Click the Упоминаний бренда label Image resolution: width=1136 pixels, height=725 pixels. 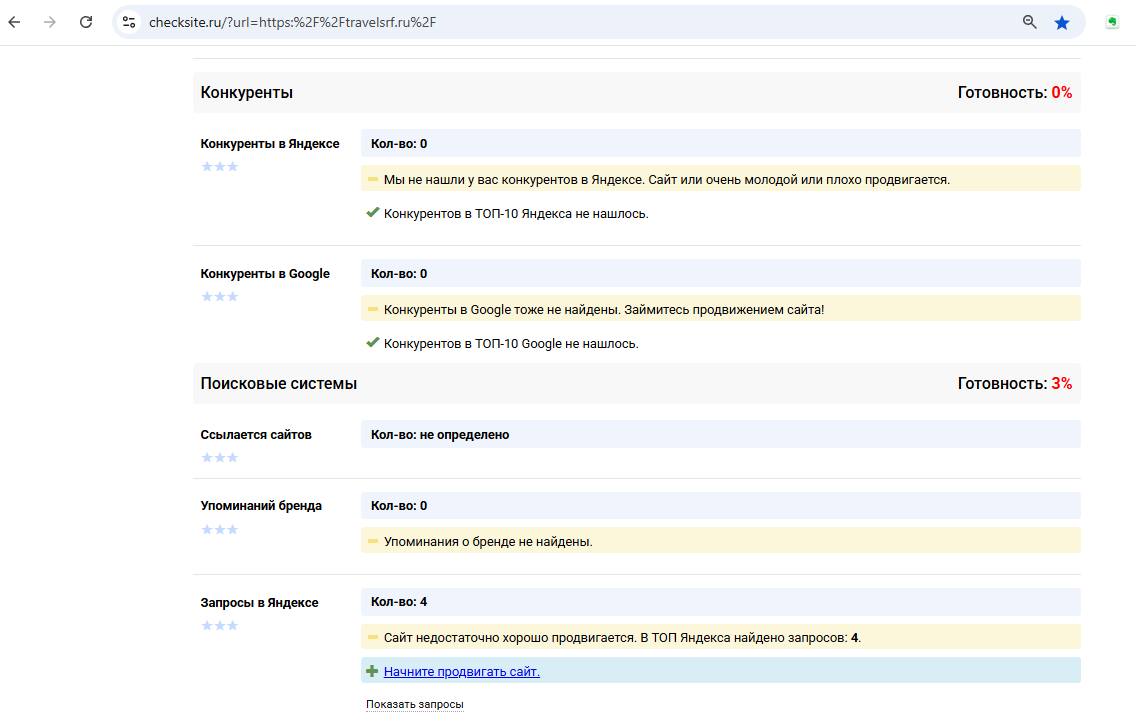261,506
